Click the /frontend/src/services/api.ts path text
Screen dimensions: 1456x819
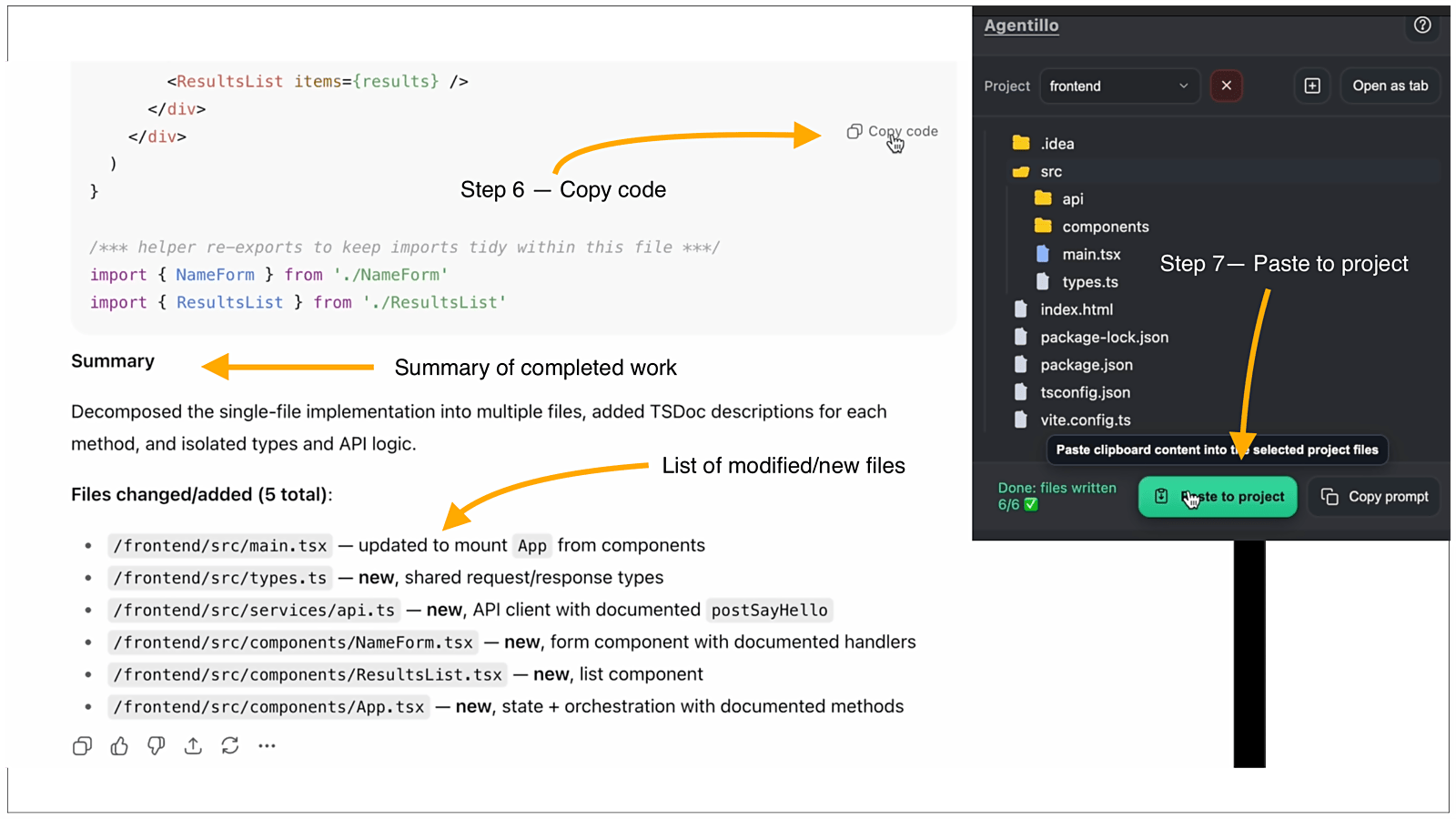coord(254,611)
